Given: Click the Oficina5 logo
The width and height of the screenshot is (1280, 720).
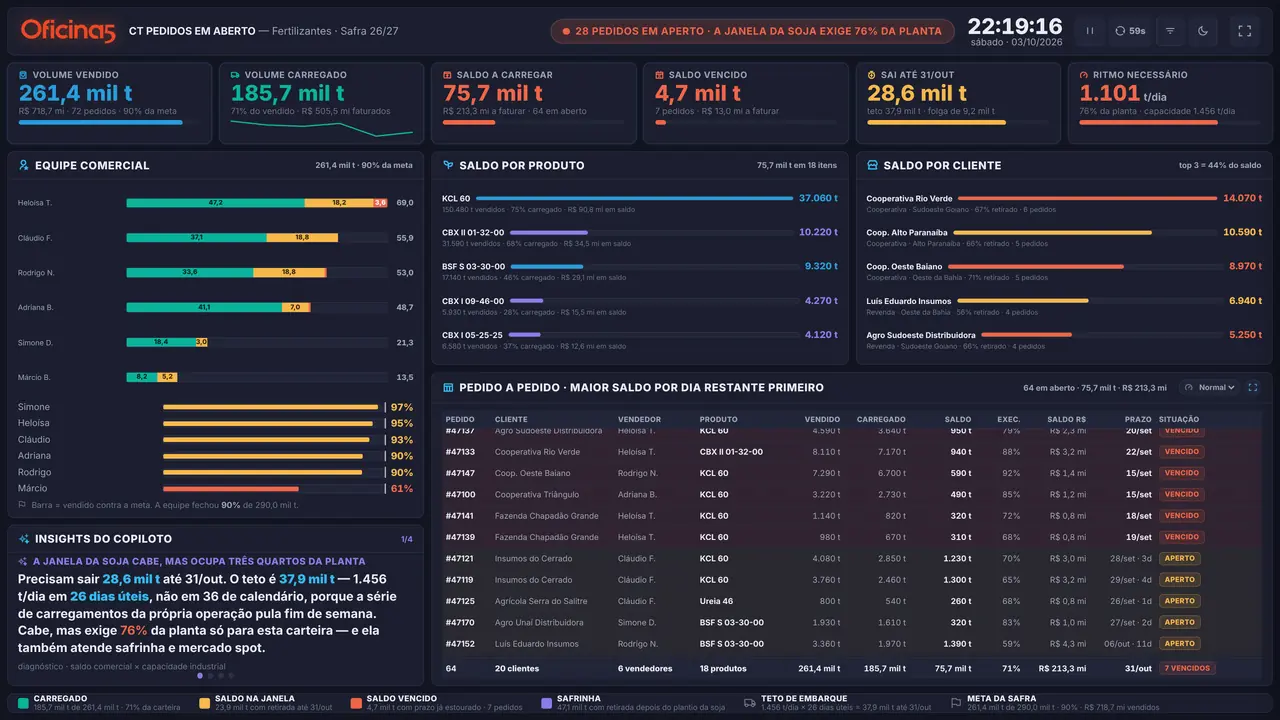Looking at the screenshot, I should 68,31.
